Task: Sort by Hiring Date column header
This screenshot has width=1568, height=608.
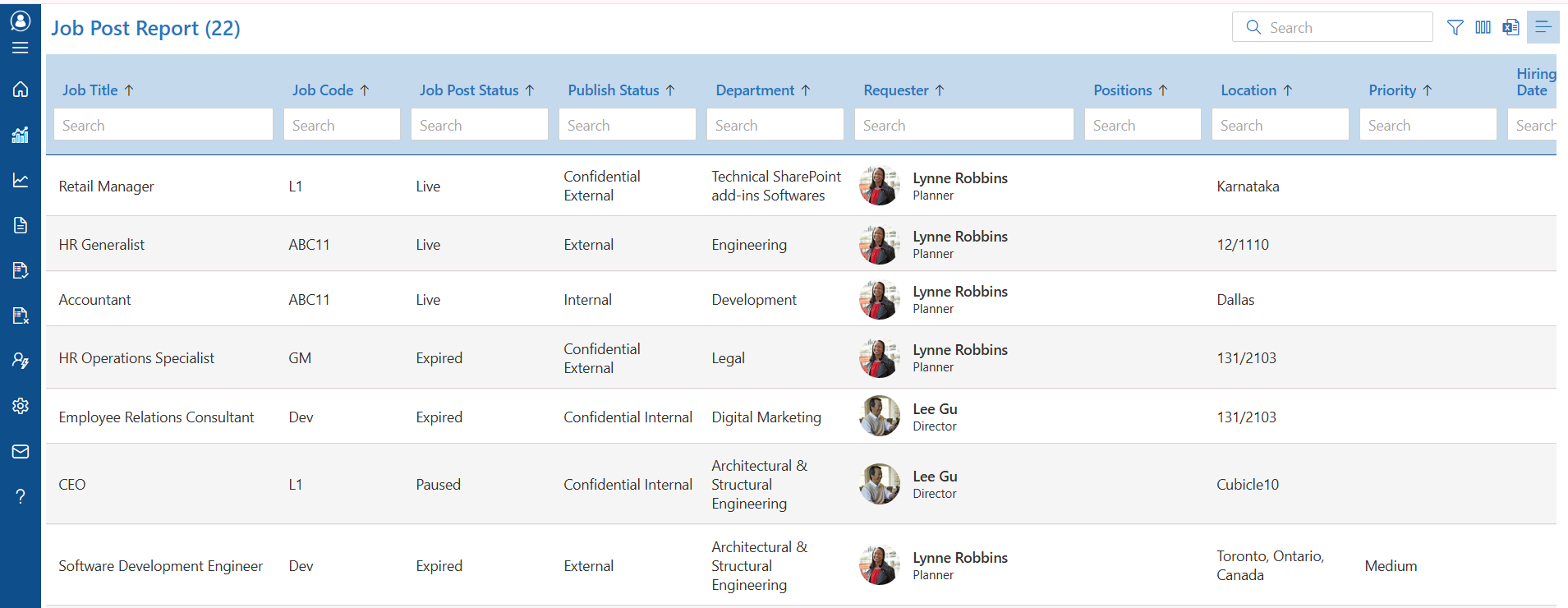Action: coord(1536,82)
